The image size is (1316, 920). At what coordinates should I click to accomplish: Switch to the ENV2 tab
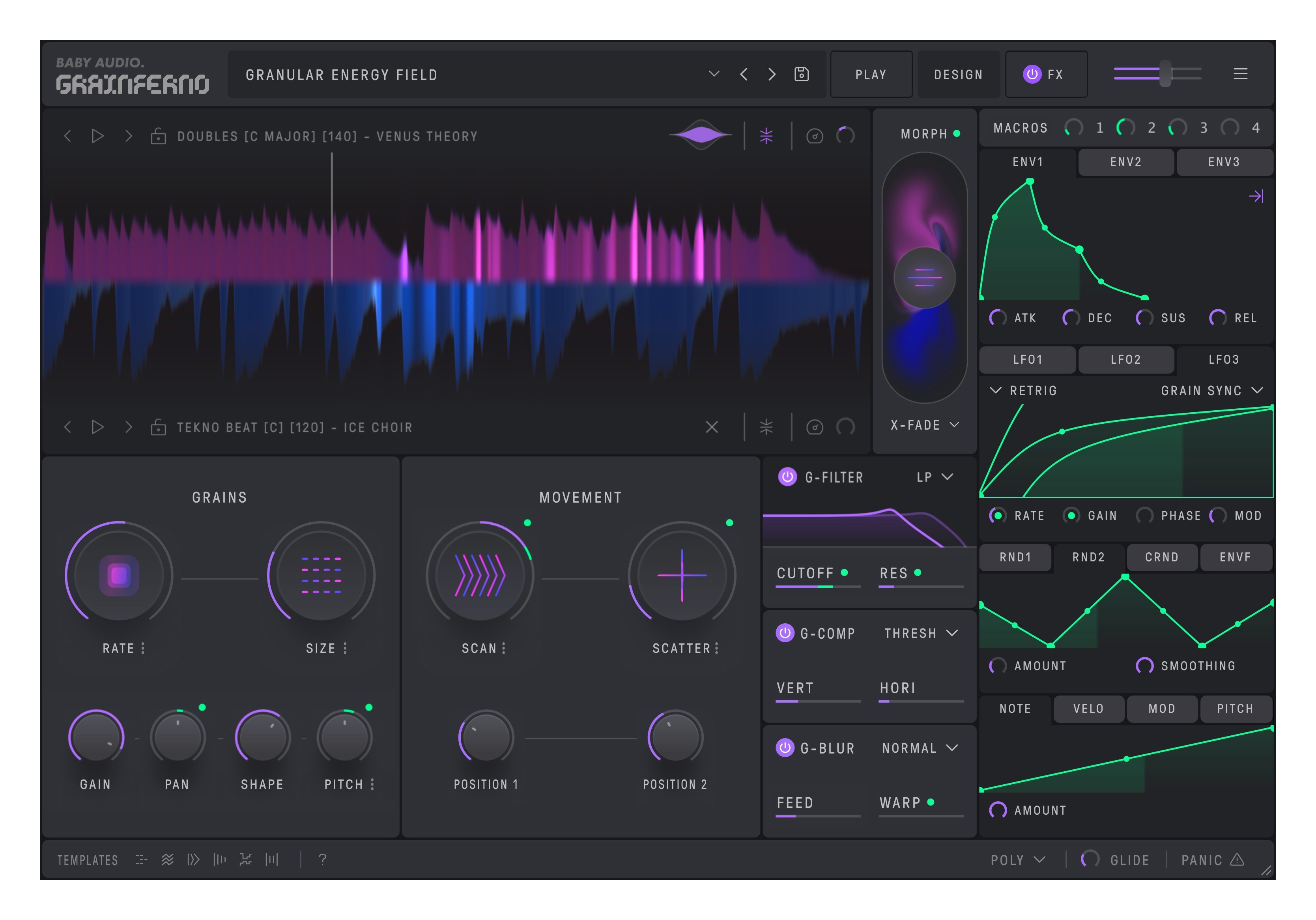pyautogui.click(x=1126, y=162)
